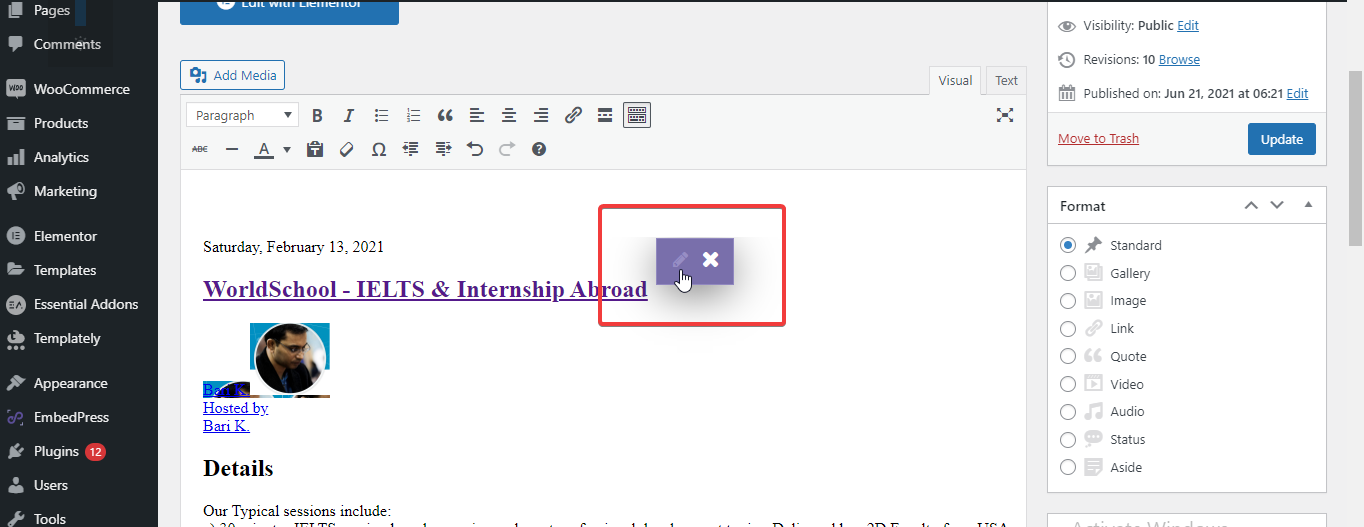Edit the post visibility
This screenshot has height=527, width=1364.
1188,26
